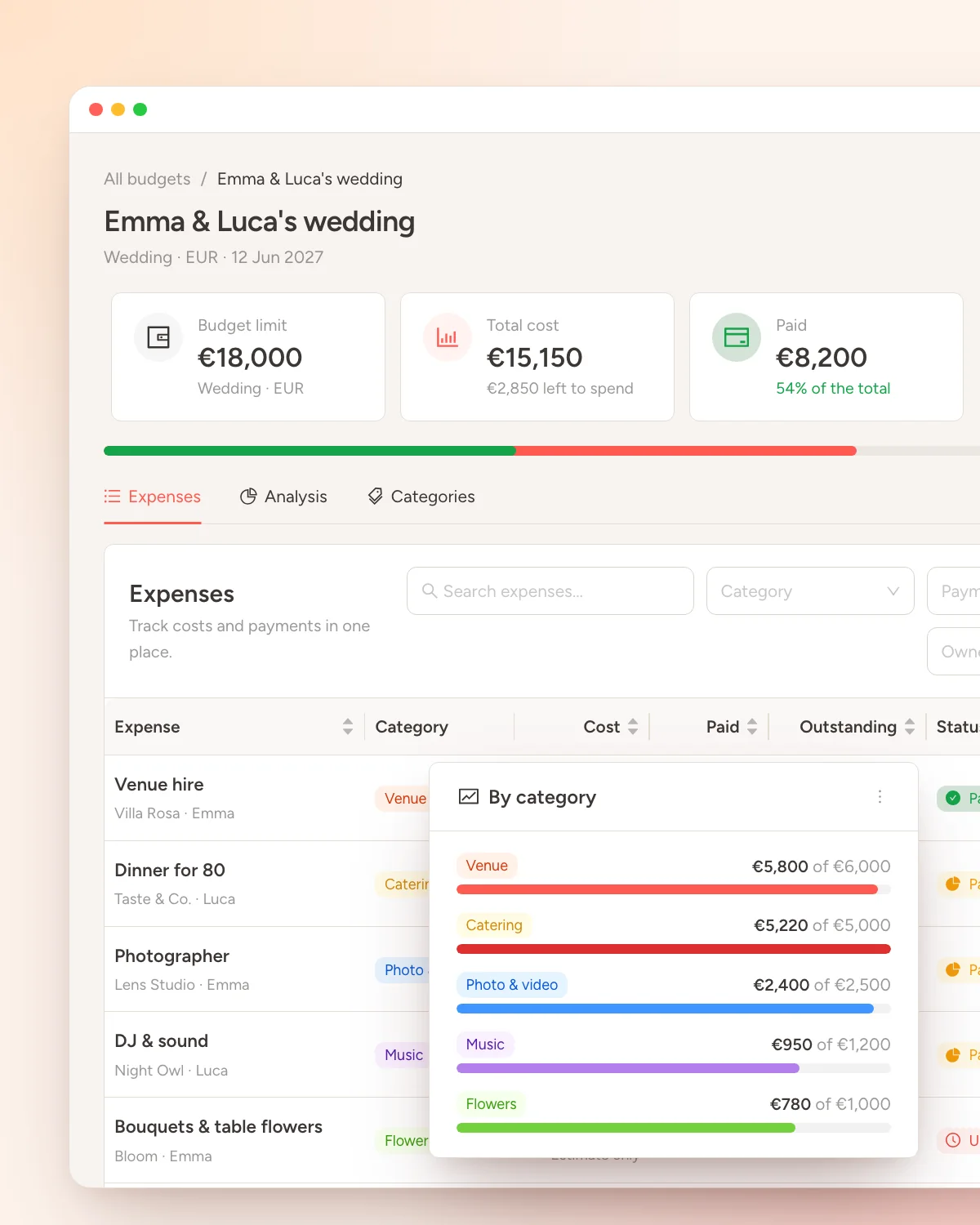980x1225 pixels.
Task: Click the partial payment icon for Photographer row
Action: [953, 969]
